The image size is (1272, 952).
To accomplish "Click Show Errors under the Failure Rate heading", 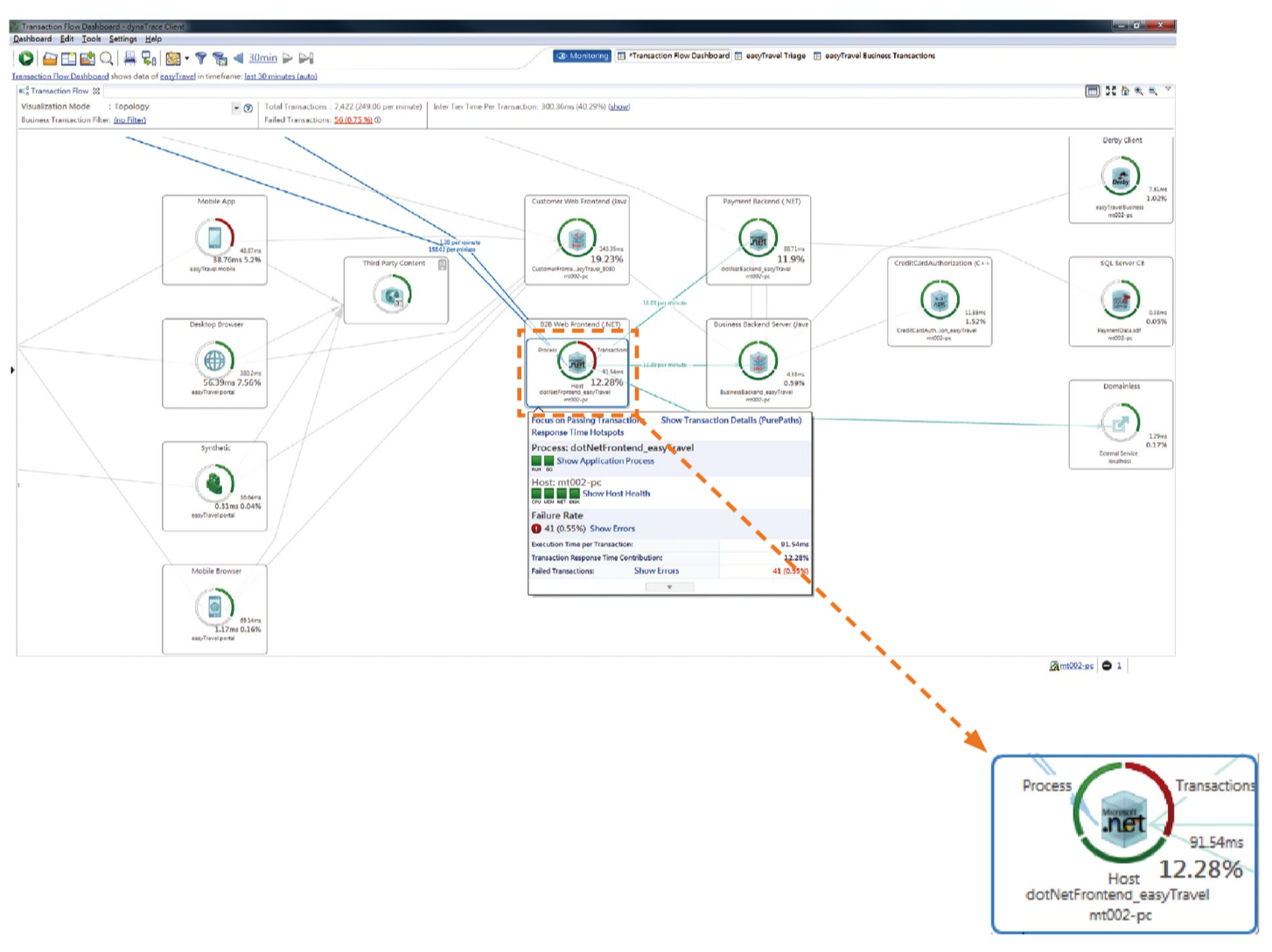I will coord(612,529).
